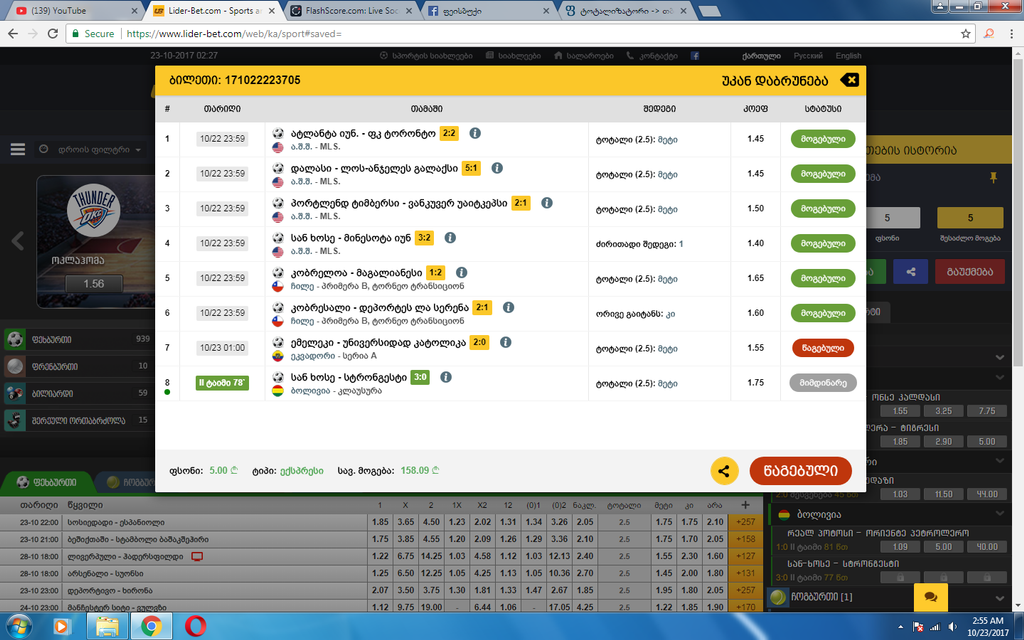Switch language to Русский

coord(808,56)
